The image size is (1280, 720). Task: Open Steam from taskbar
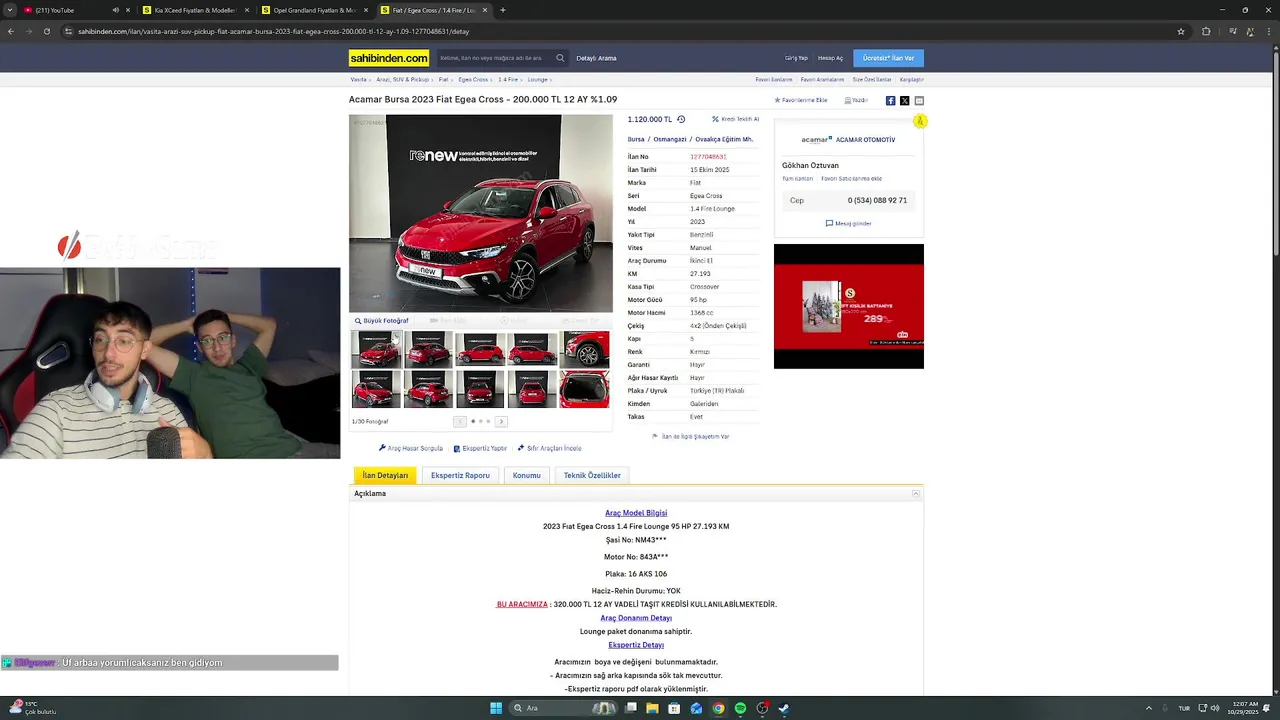(784, 708)
